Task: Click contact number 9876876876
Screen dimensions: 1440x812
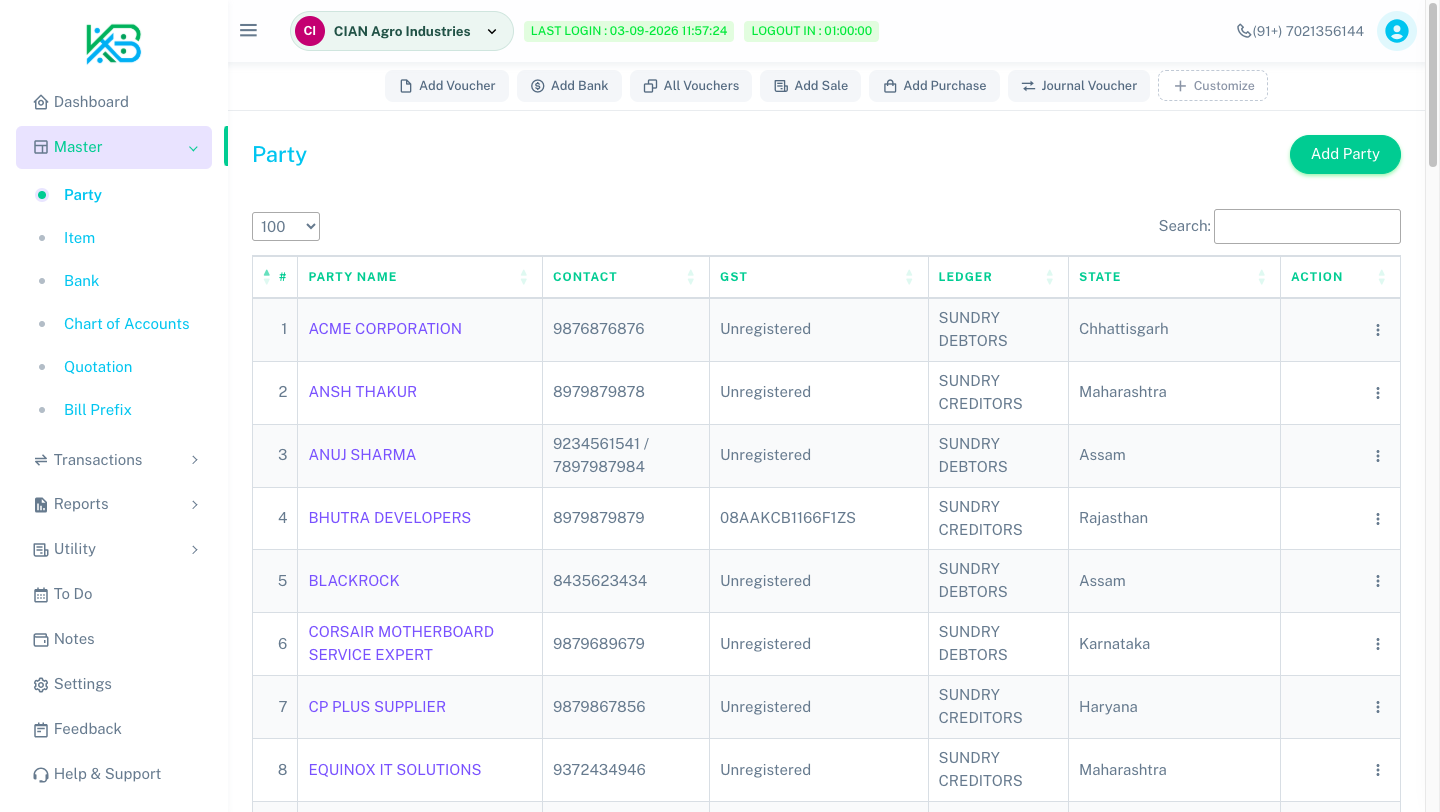Action: click(x=599, y=329)
